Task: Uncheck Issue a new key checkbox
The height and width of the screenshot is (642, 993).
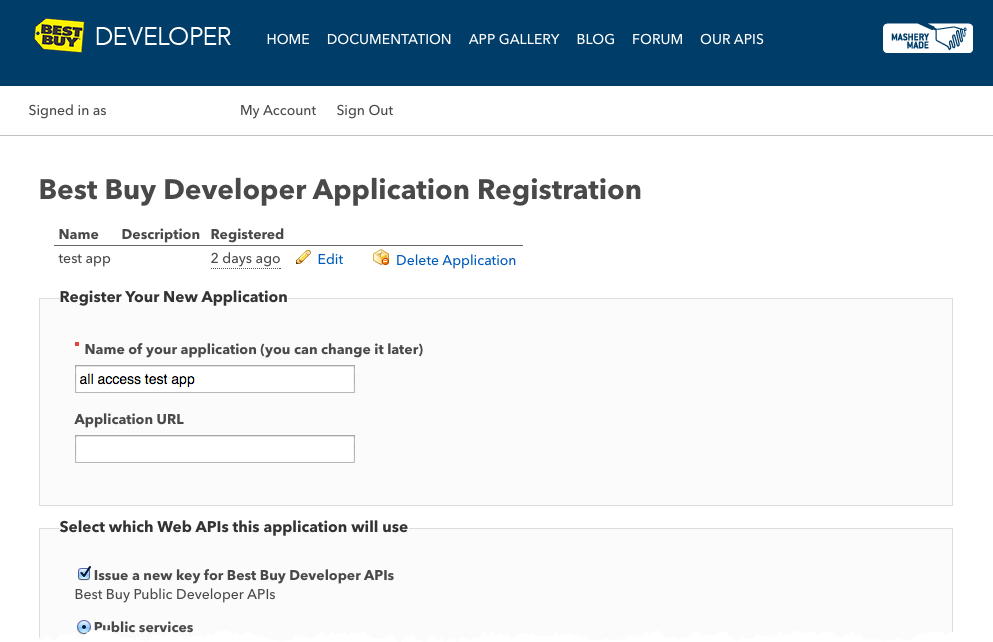Action: point(84,574)
